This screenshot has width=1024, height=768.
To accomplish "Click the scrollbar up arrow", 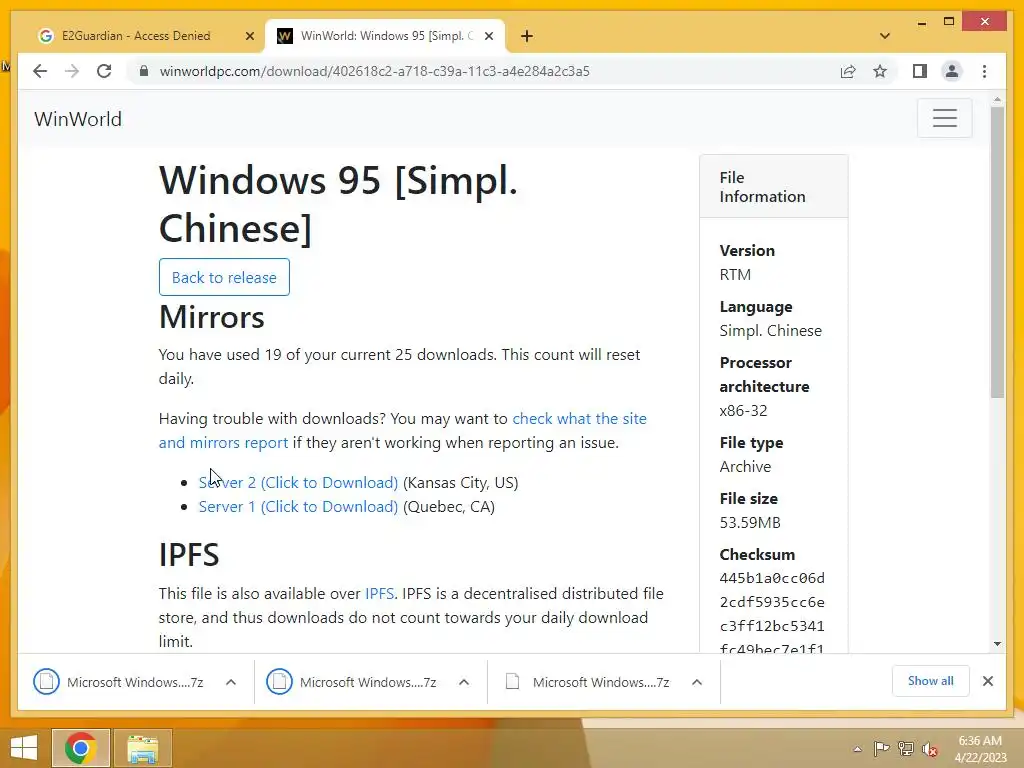I will (997, 99).
